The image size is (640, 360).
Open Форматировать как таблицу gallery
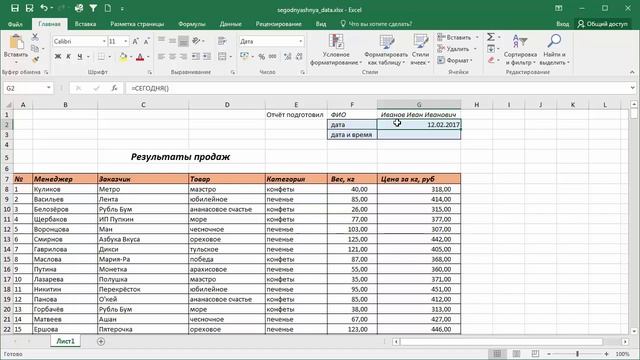[386, 50]
